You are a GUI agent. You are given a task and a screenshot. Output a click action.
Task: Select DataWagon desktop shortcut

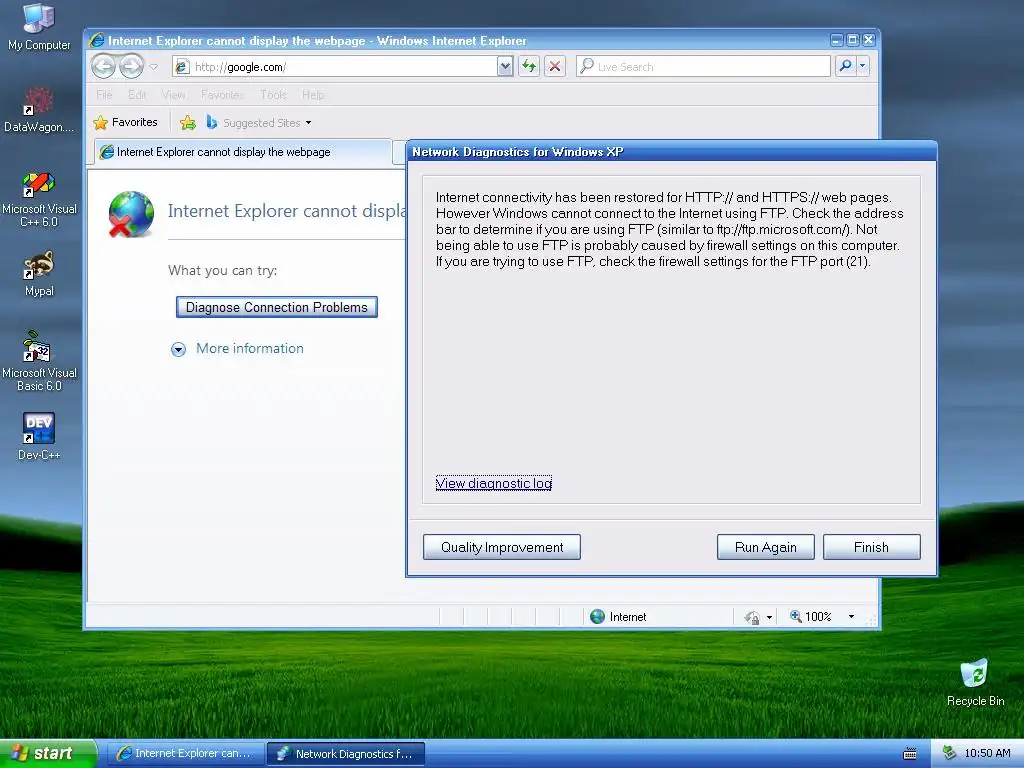(39, 109)
